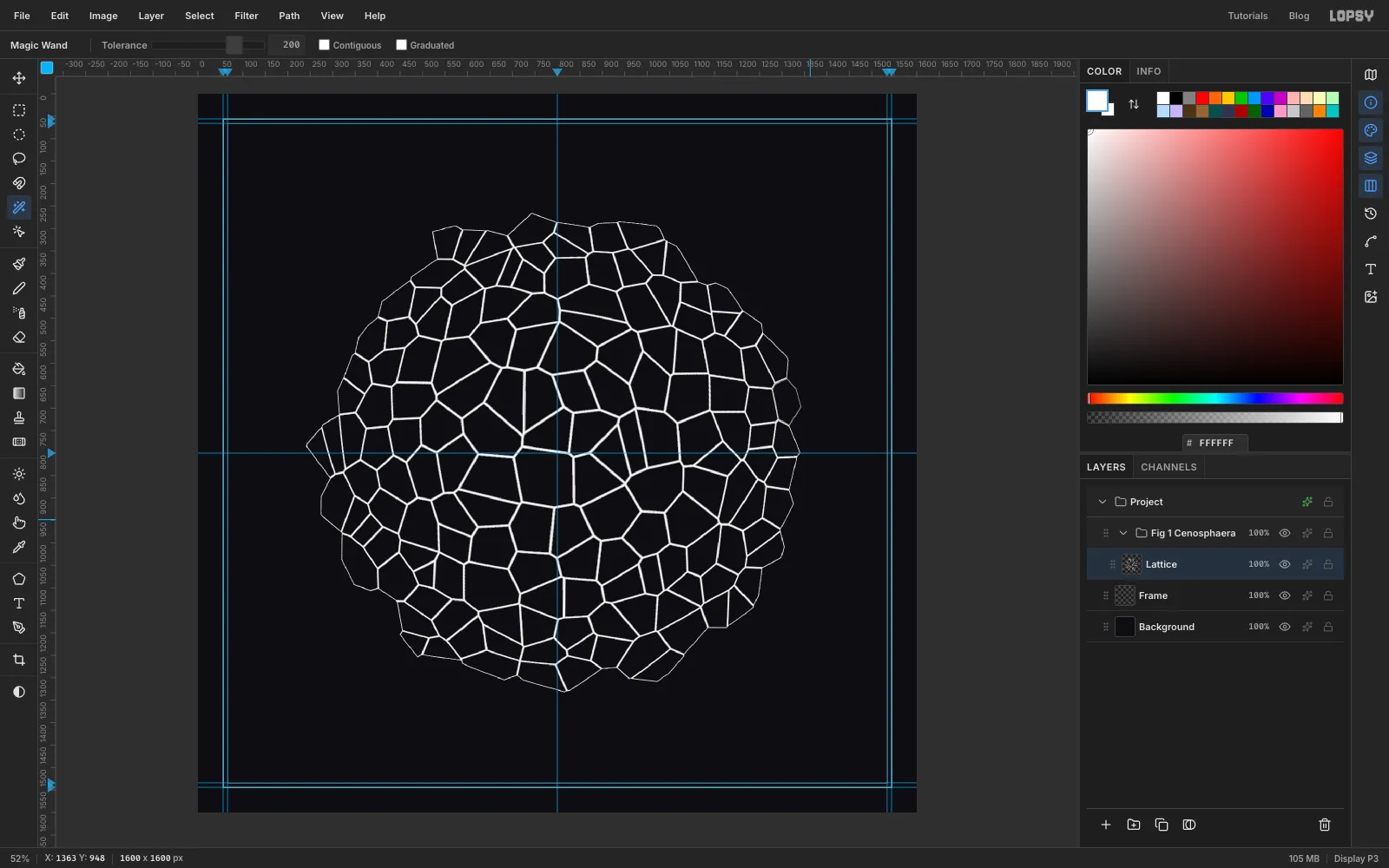Open the File menu

click(x=22, y=16)
